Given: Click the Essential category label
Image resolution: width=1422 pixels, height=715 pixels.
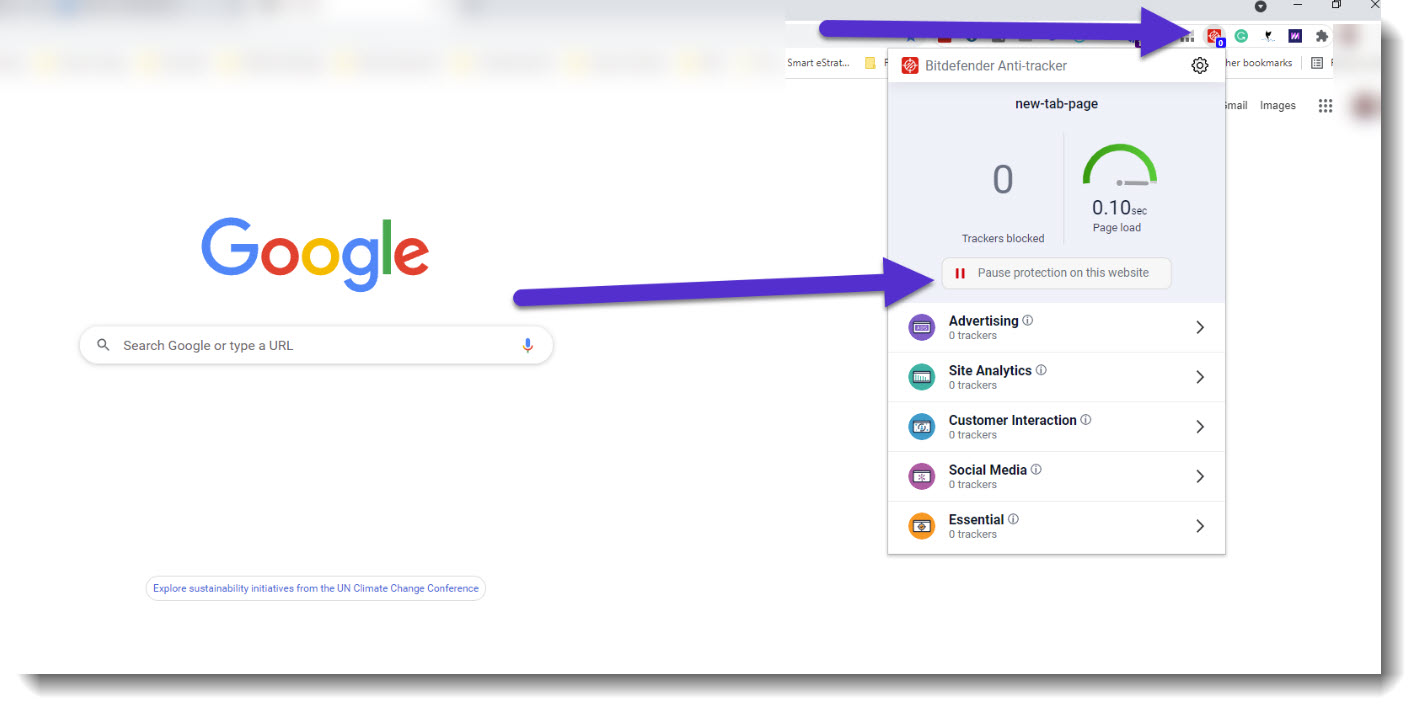Looking at the screenshot, I should (x=976, y=519).
